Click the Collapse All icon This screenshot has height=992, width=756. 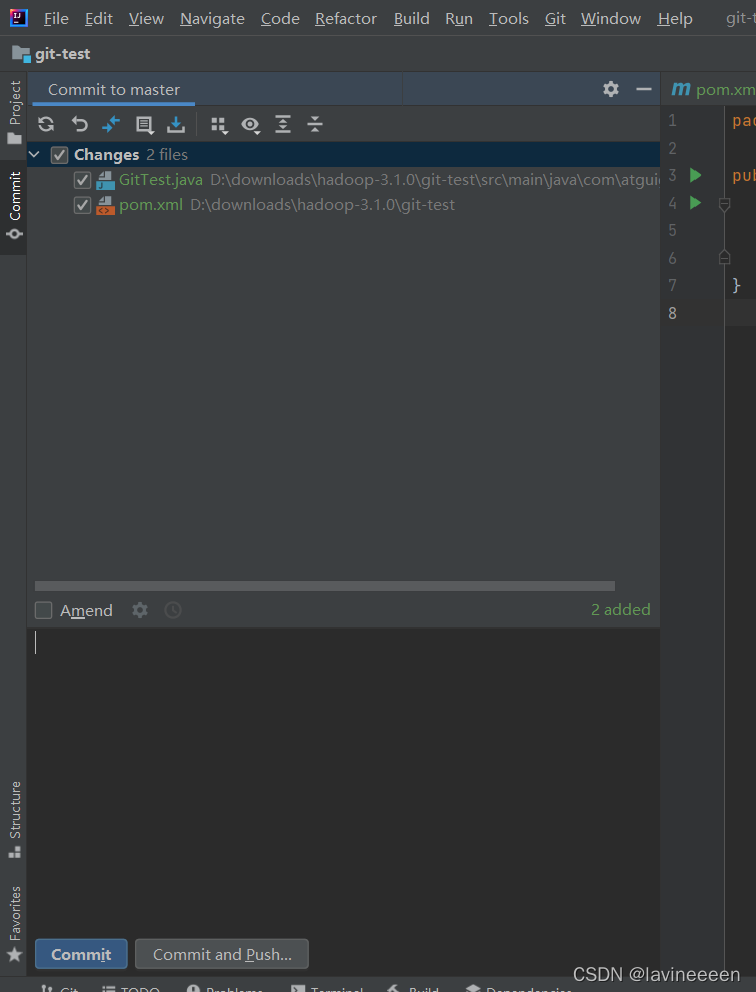point(315,124)
